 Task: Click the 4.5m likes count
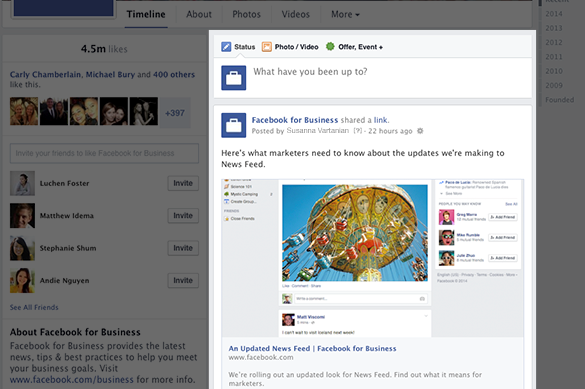point(104,49)
